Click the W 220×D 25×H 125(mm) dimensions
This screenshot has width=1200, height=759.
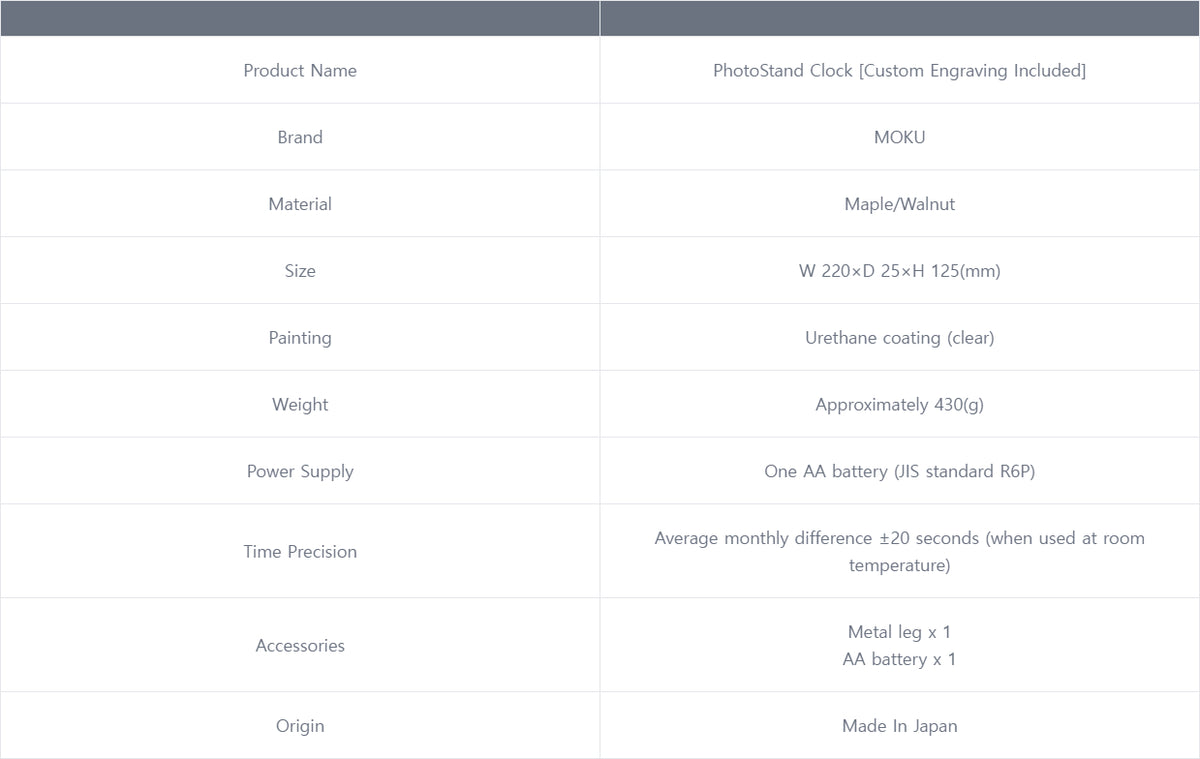(899, 271)
